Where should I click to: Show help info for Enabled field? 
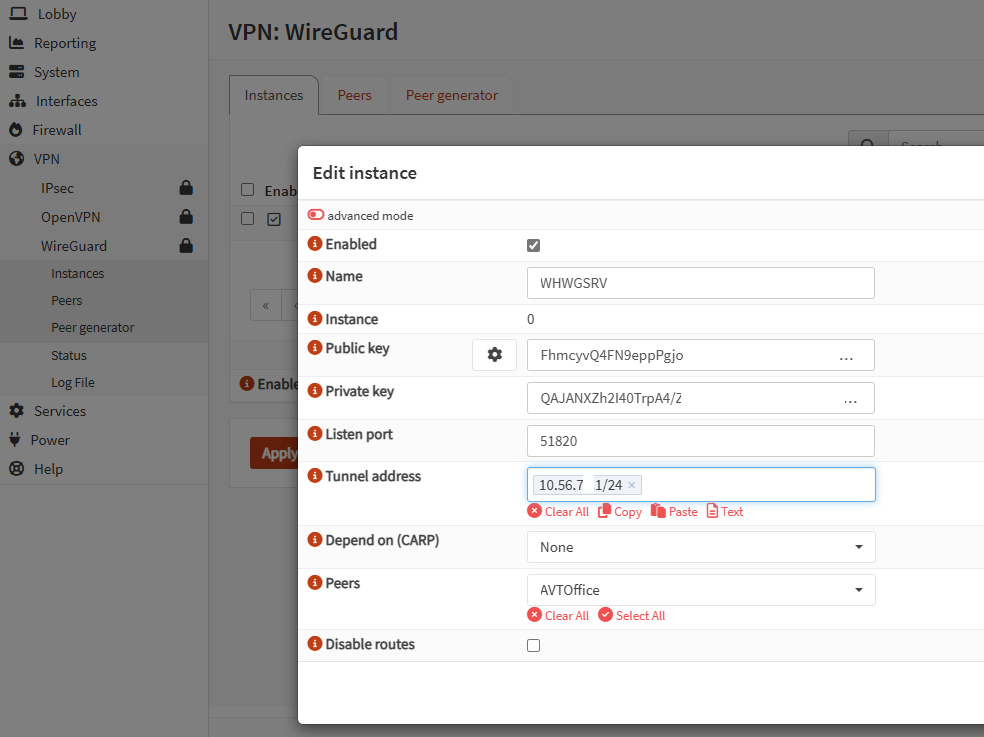point(314,243)
